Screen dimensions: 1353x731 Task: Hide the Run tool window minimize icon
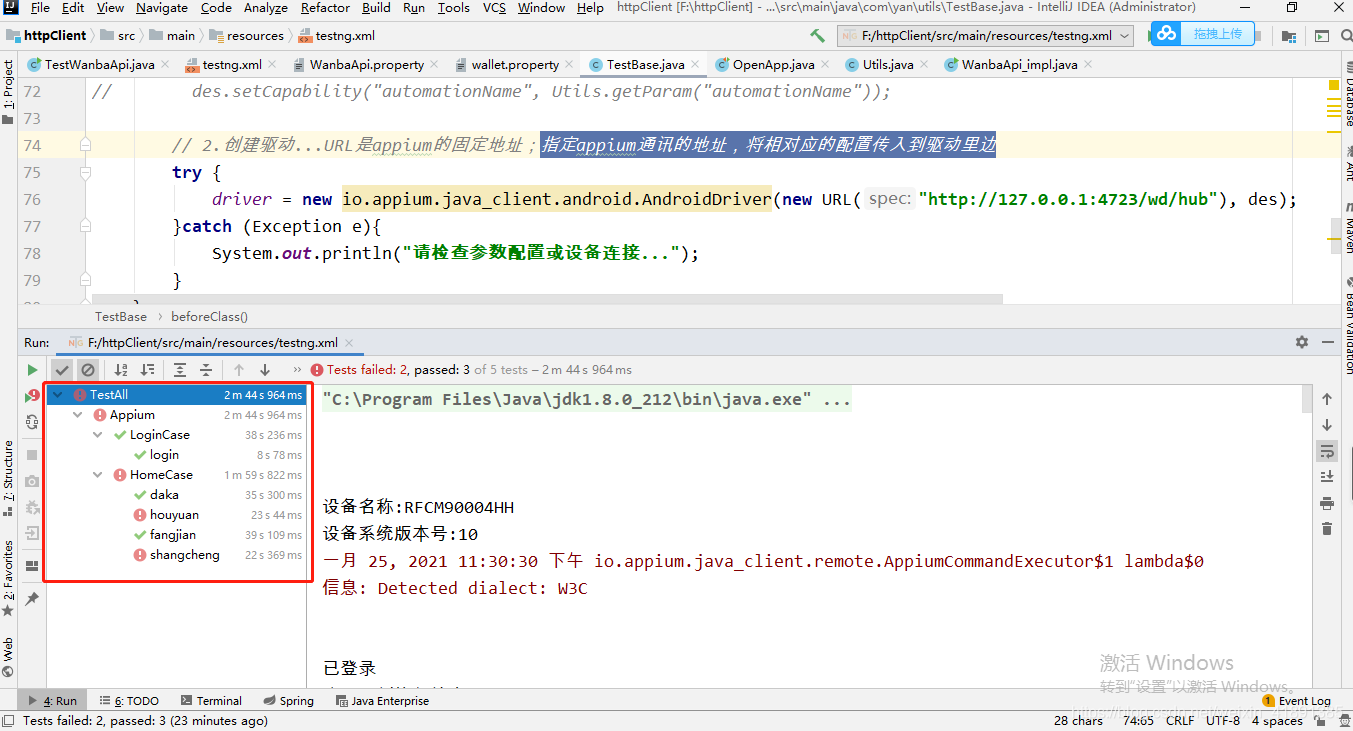[1329, 342]
